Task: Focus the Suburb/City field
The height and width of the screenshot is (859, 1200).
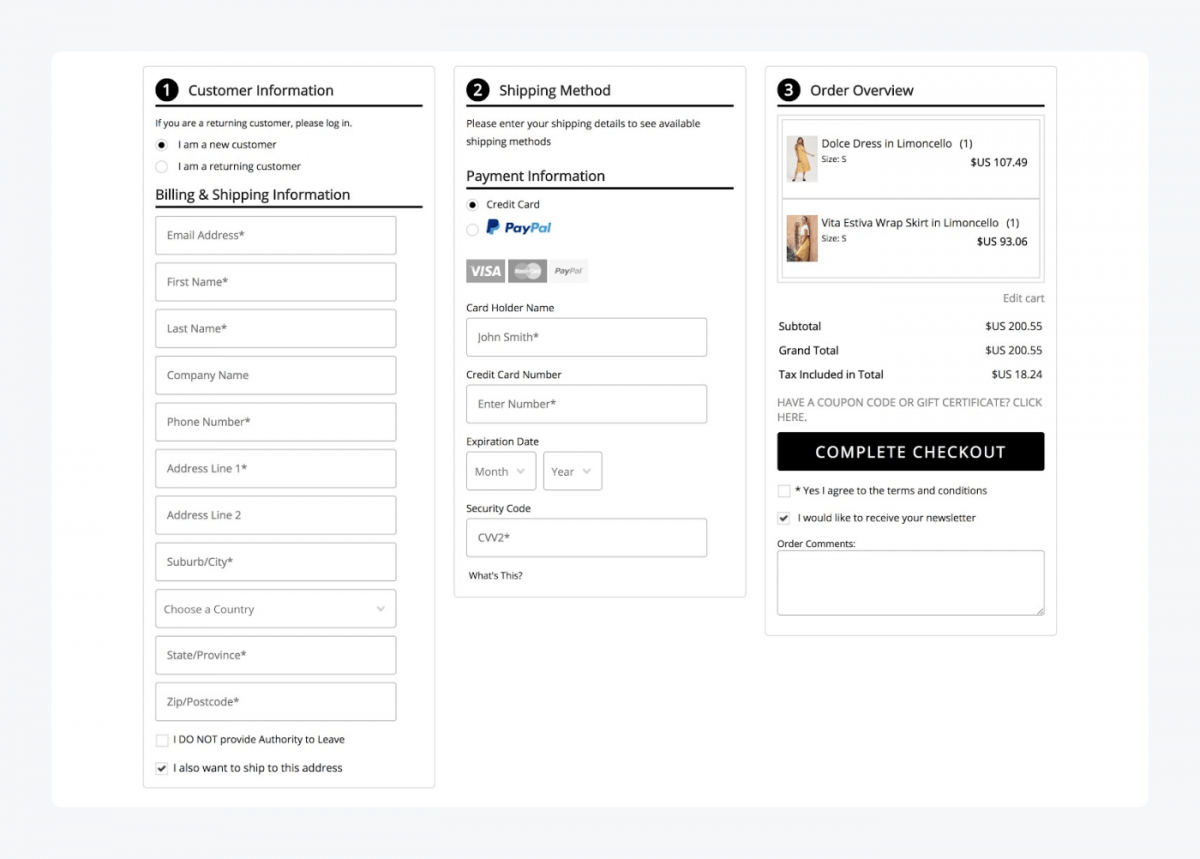Action: (x=276, y=562)
